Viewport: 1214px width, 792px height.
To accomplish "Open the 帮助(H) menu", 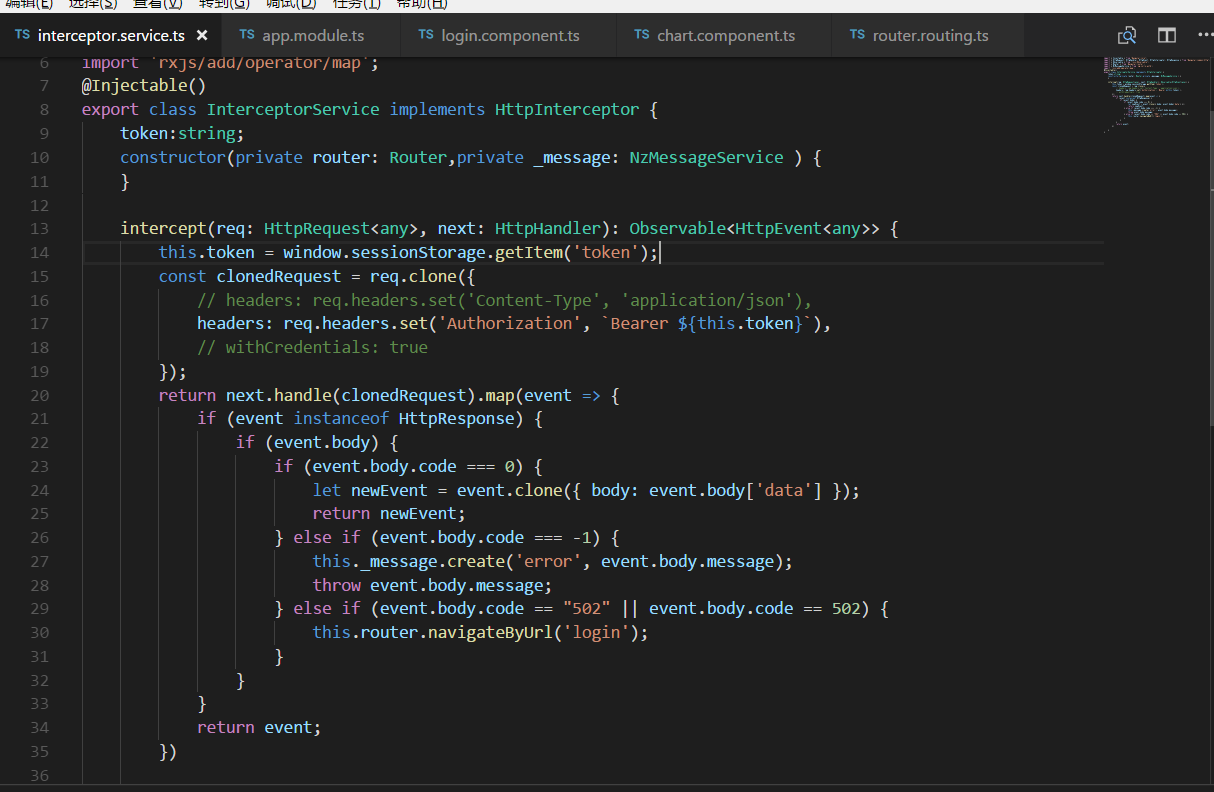I will [422, 4].
